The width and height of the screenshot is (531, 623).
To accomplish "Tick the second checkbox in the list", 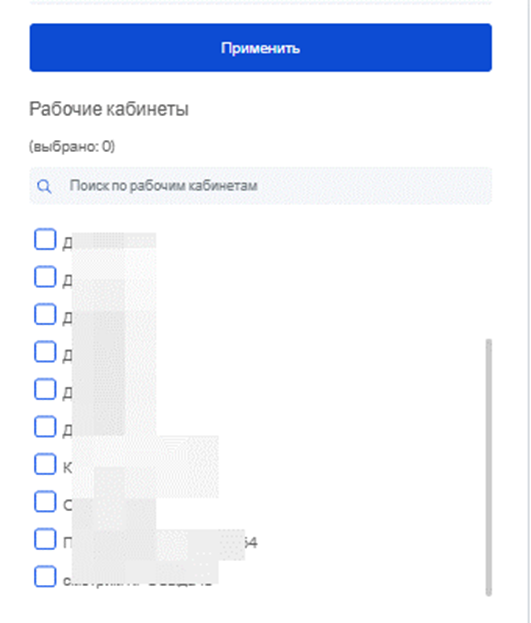I will pyautogui.click(x=45, y=277).
